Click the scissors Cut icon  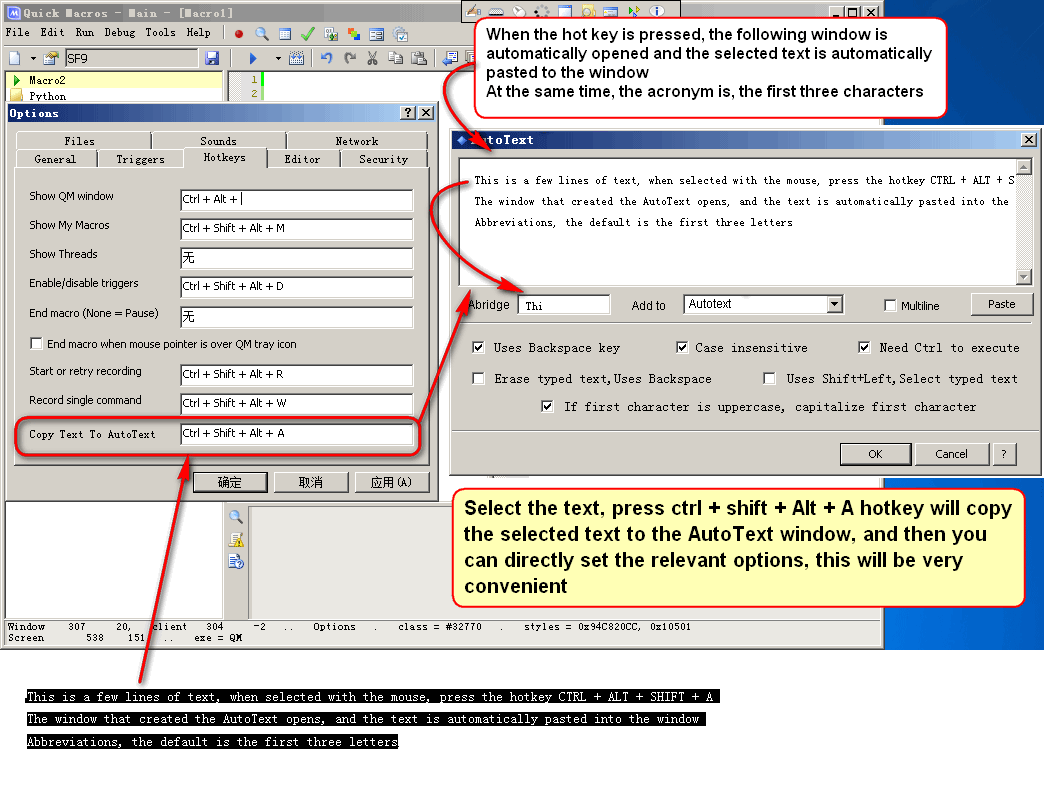372,59
